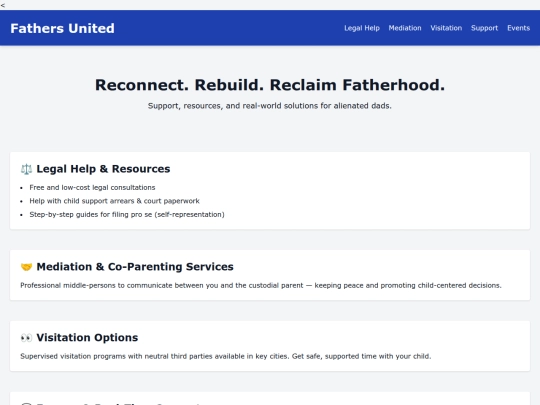Open the Events nav link

point(518,28)
